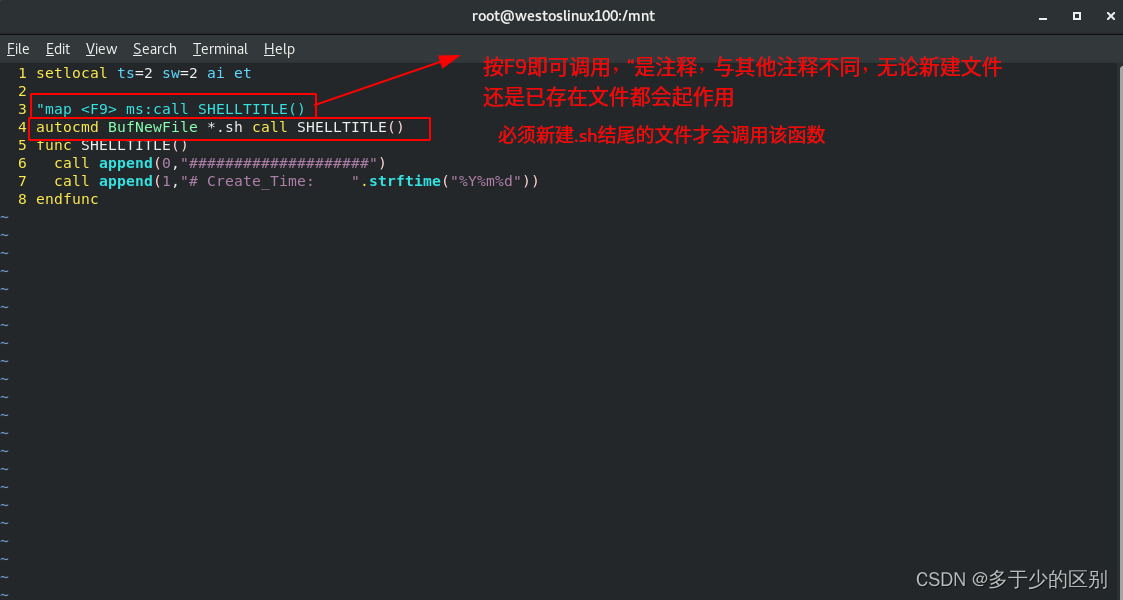Click strftime in line 7

tap(405, 181)
